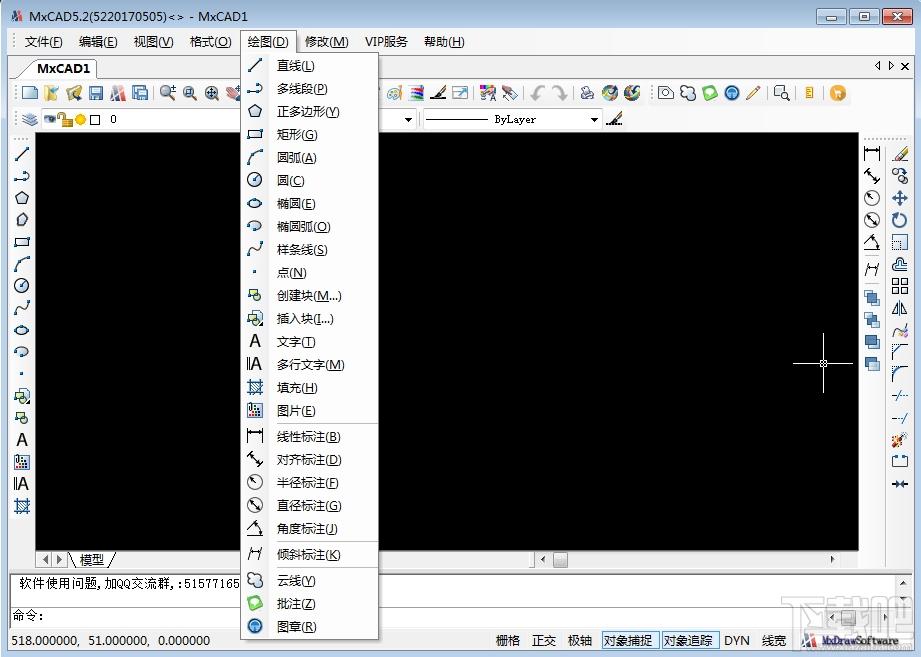Click Move tool in right toolbar

(899, 198)
